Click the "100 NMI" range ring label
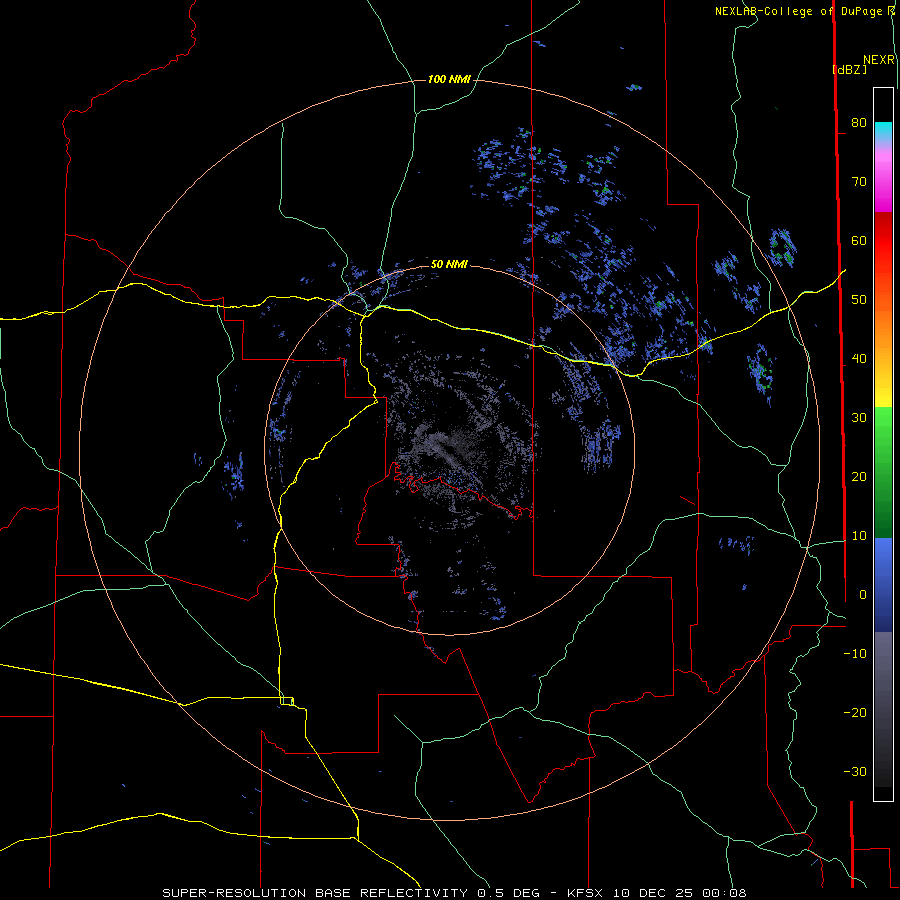 coord(449,79)
